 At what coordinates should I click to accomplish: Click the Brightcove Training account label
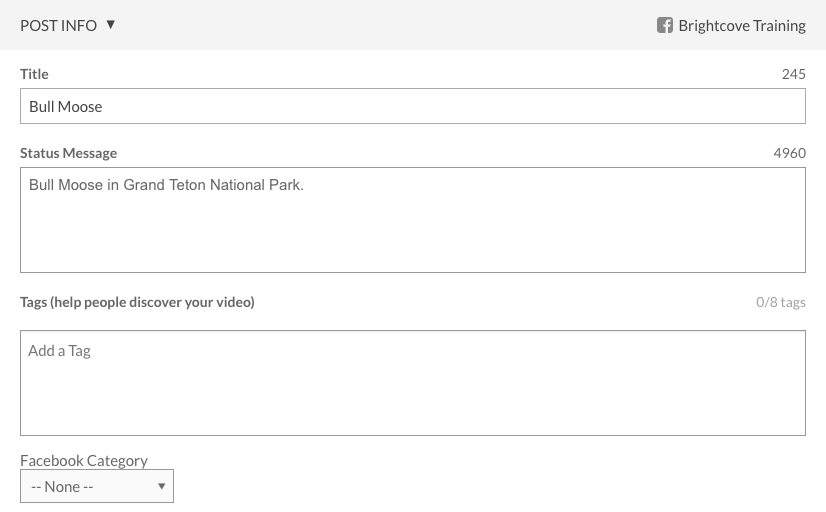coord(741,26)
